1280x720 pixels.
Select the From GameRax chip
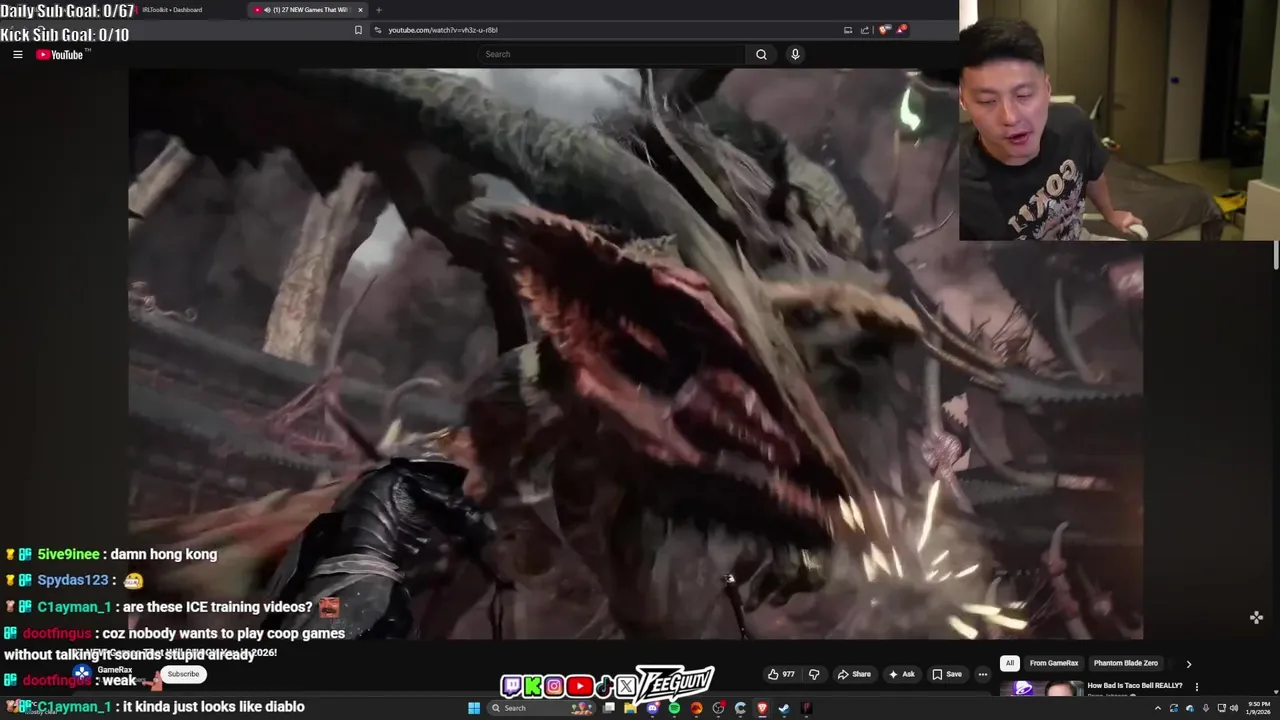point(1054,663)
